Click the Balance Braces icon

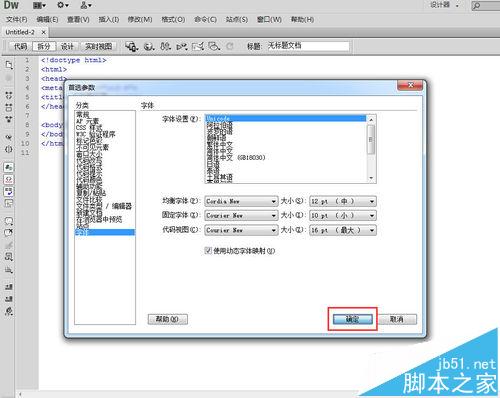pyautogui.click(x=9, y=149)
